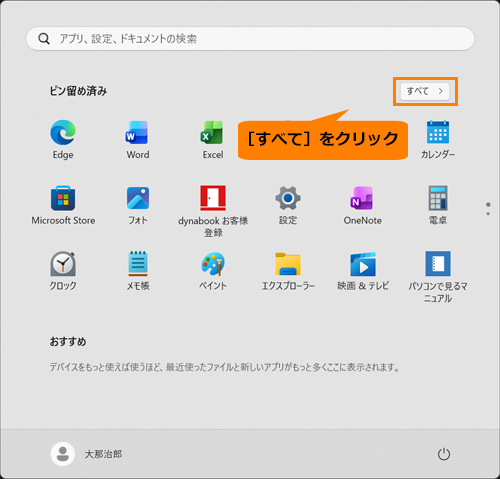Open the Edge browser app
This screenshot has width=500, height=479.
(x=63, y=139)
